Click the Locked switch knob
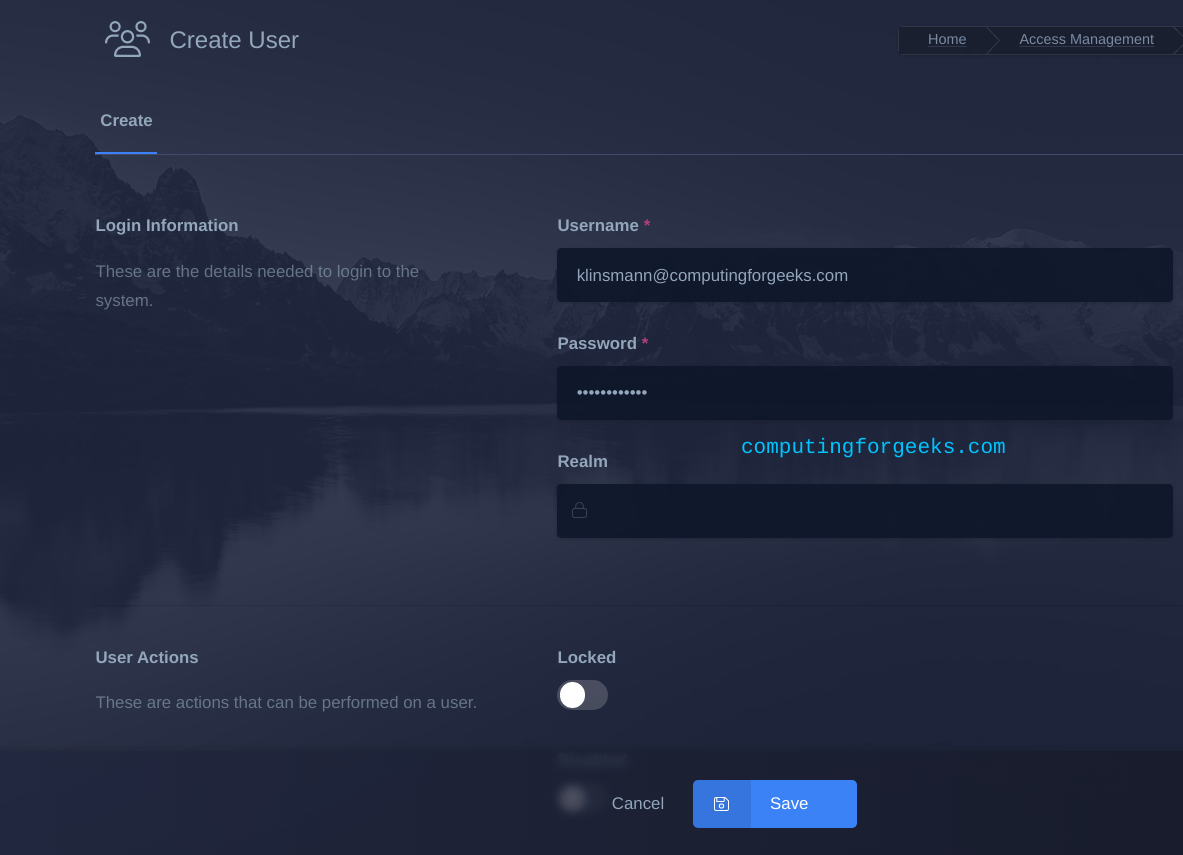The image size is (1183, 855). pos(572,695)
